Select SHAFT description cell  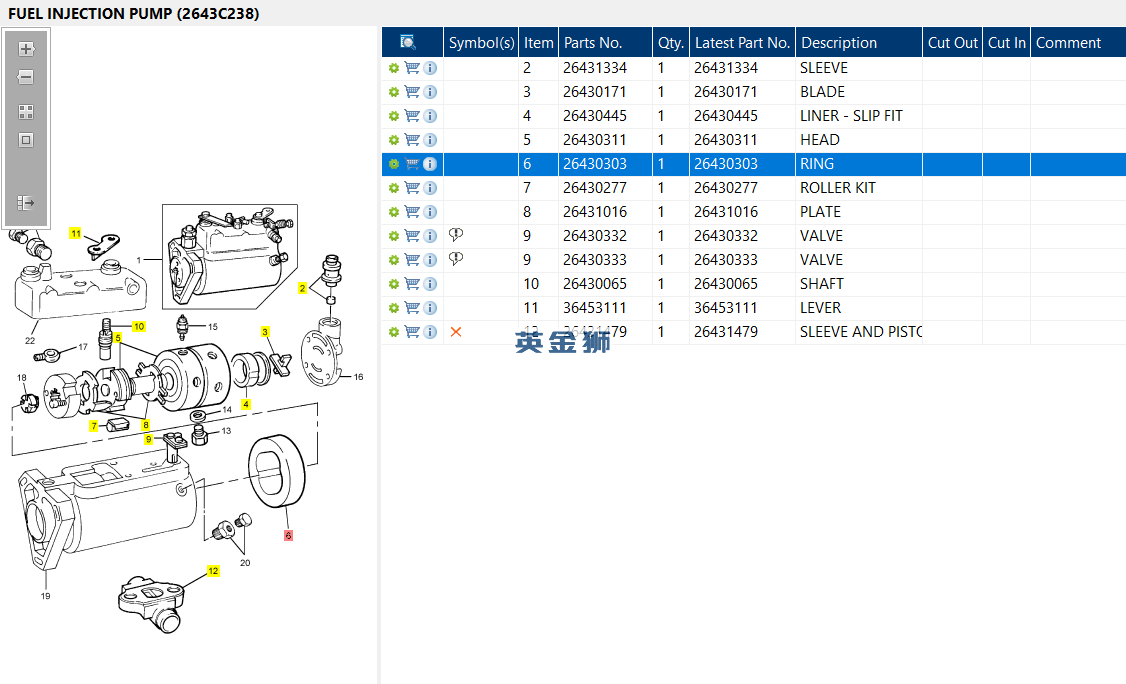coord(859,284)
